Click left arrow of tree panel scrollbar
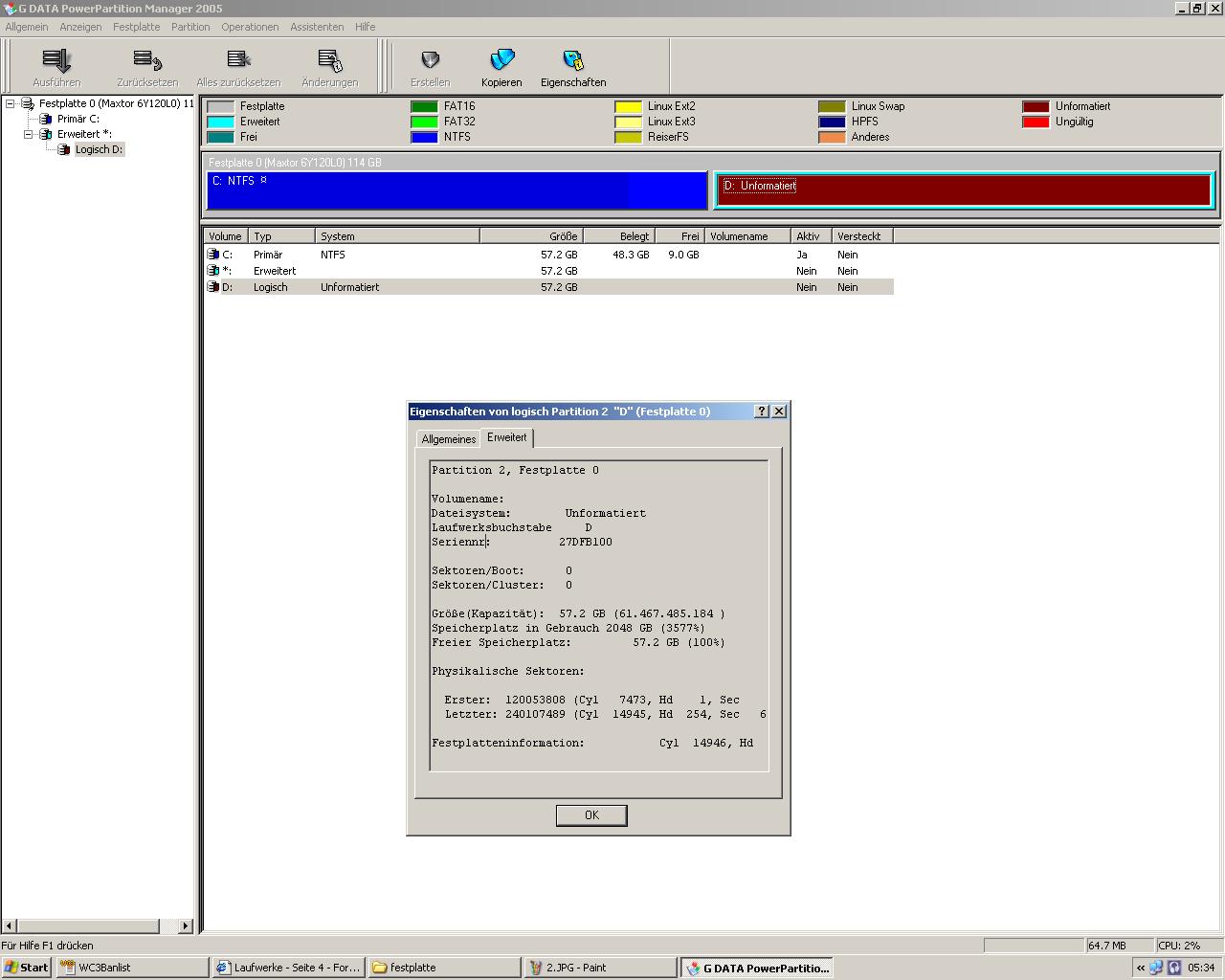This screenshot has width=1225, height=980. (10, 926)
